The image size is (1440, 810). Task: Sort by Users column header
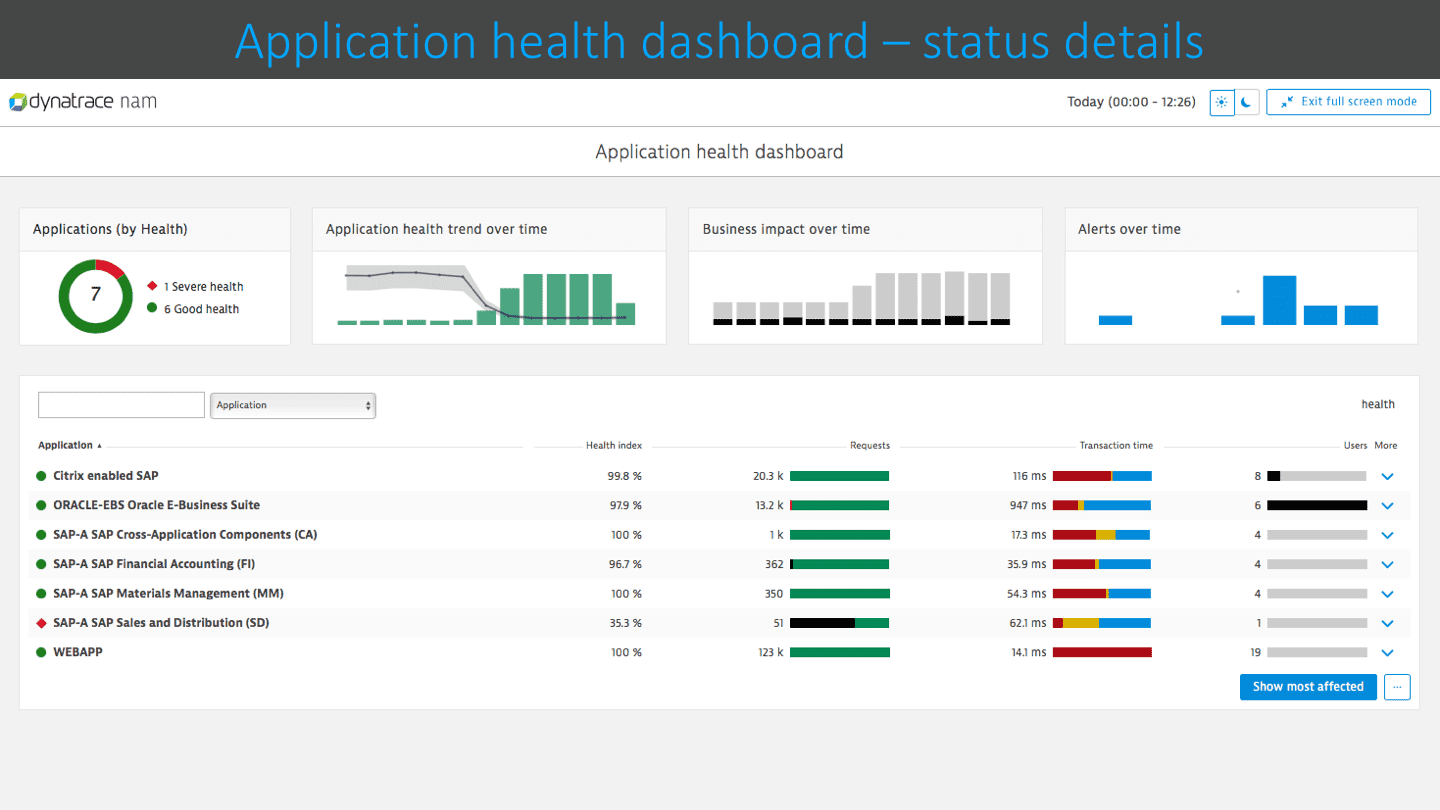point(1355,446)
